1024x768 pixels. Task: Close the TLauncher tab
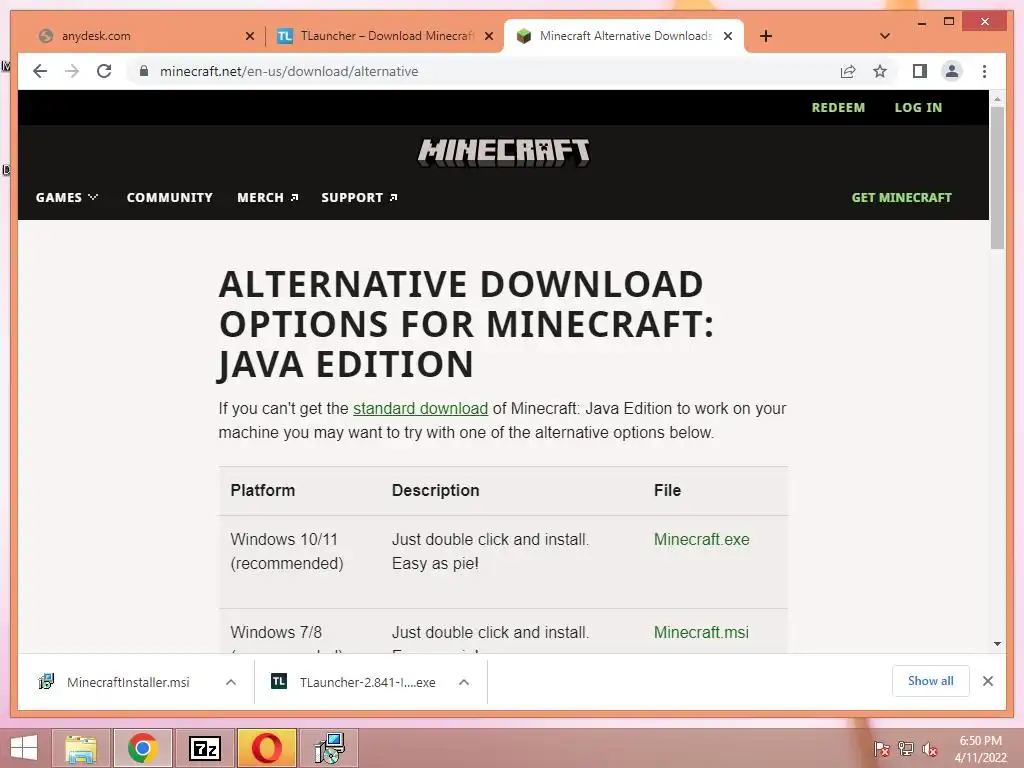point(488,37)
